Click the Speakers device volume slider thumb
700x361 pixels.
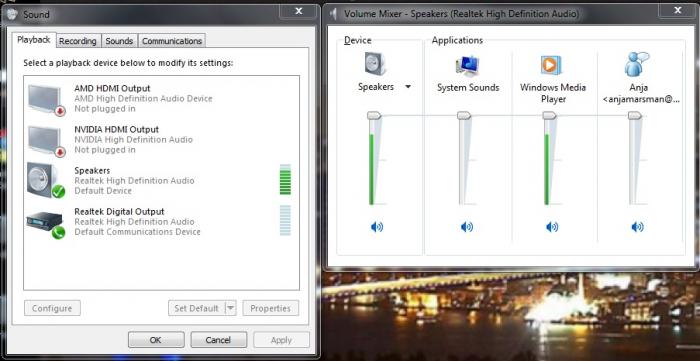coord(374,116)
